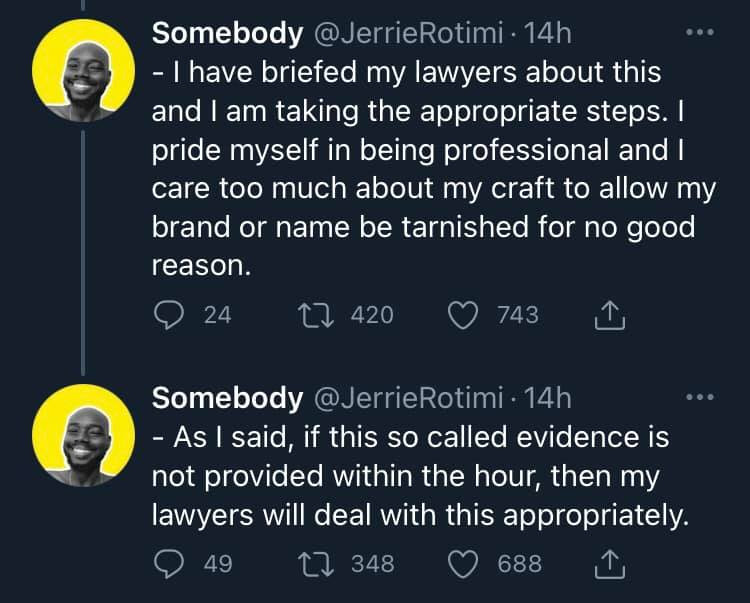
Task: Click the 14h timestamp on first tweet
Action: coord(547,33)
